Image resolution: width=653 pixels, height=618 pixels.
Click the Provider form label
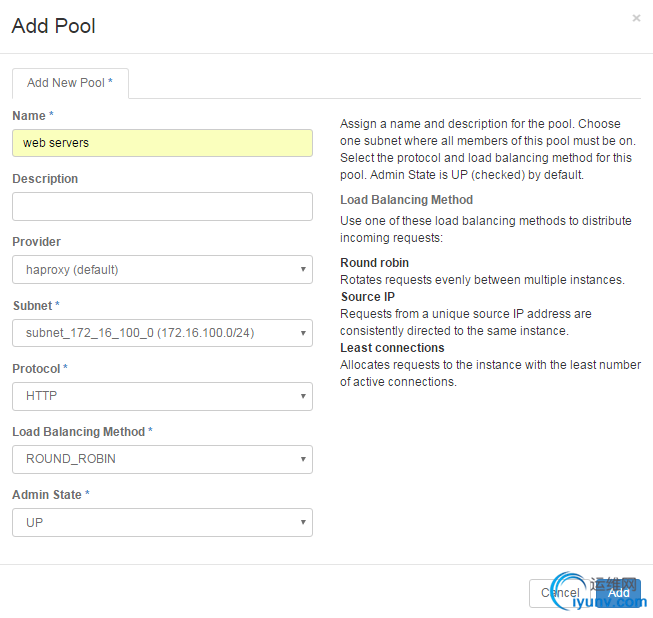pos(36,242)
